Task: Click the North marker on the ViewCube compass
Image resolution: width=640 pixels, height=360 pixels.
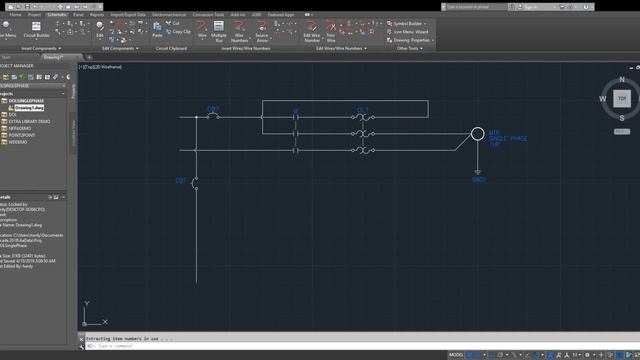Action: (x=622, y=79)
